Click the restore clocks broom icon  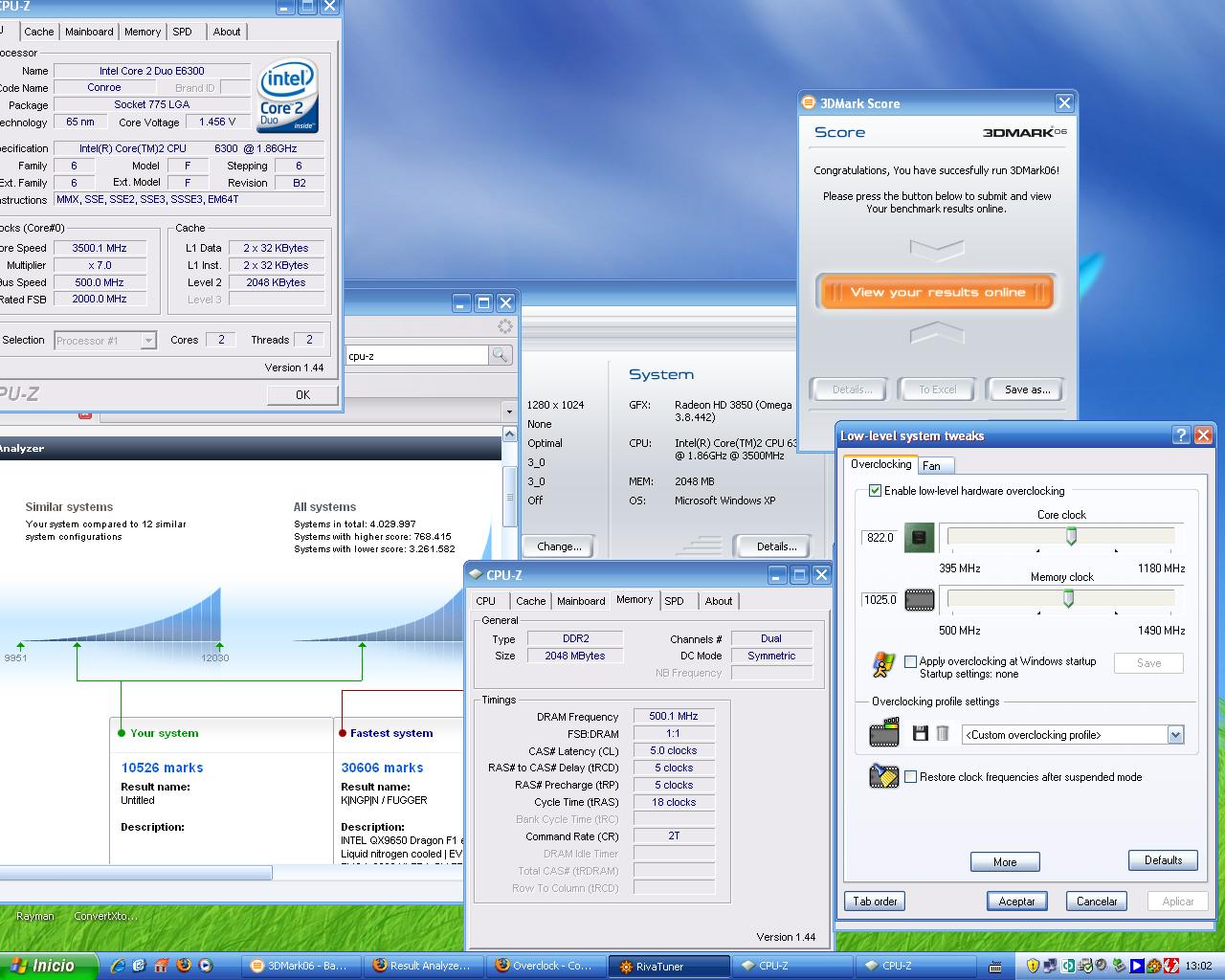click(884, 776)
